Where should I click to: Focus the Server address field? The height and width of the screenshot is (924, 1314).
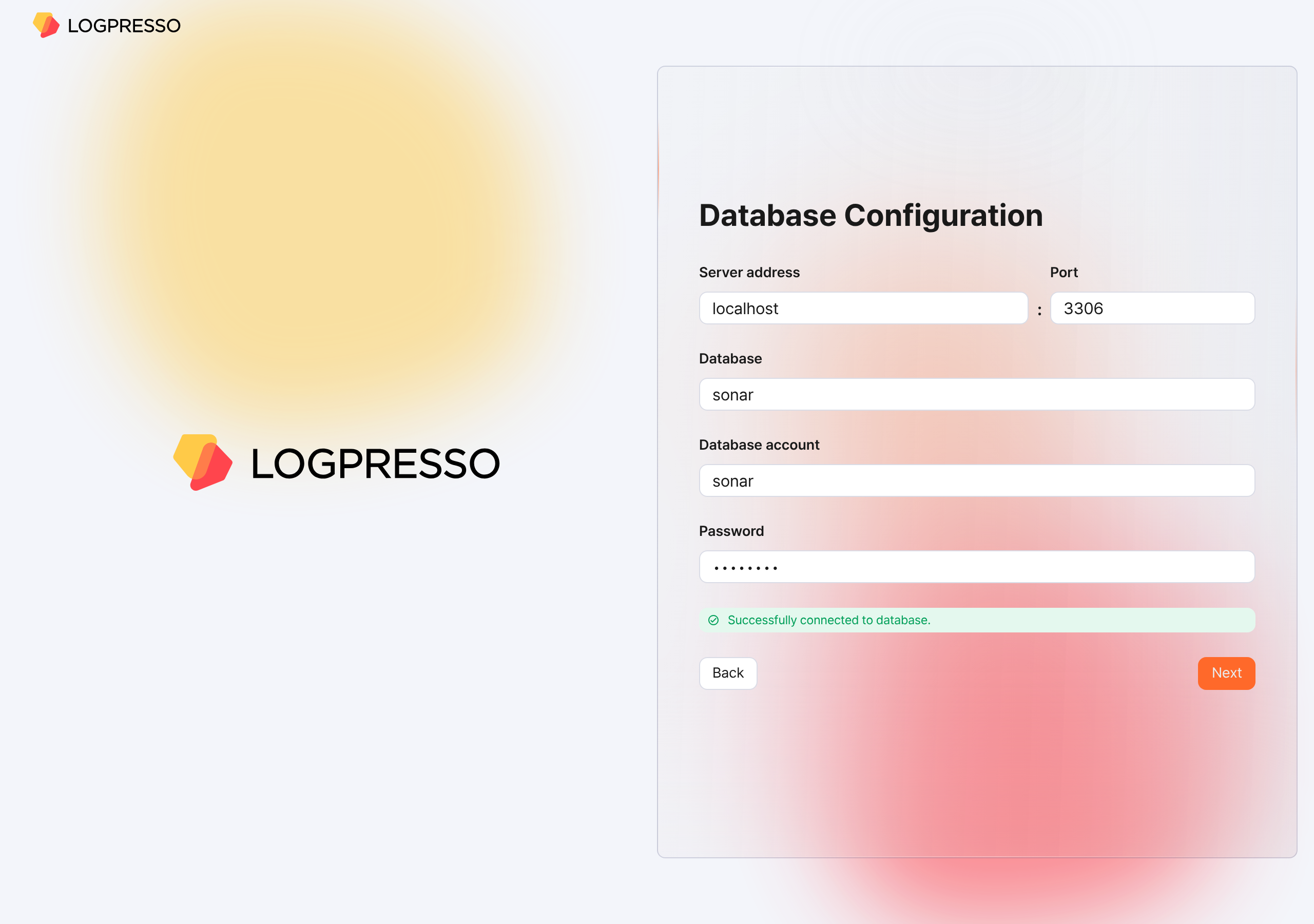[x=863, y=309]
